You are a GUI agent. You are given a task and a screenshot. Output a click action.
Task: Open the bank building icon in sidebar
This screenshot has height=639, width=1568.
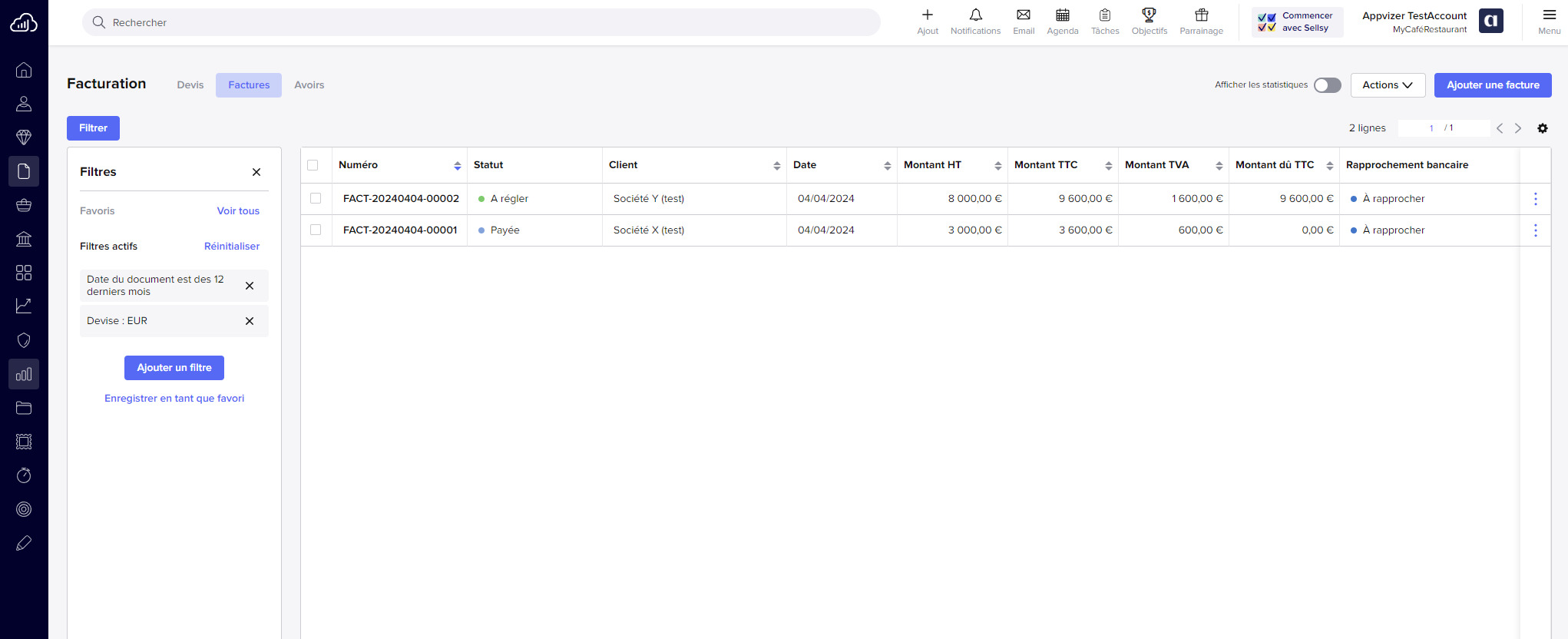24,239
